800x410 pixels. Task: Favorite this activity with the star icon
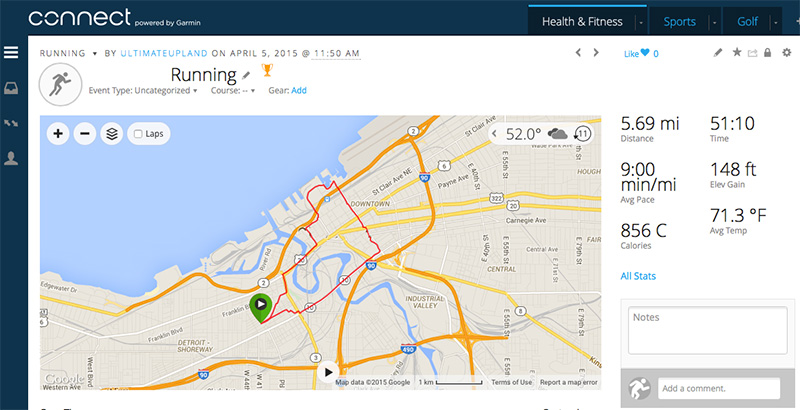click(x=737, y=52)
